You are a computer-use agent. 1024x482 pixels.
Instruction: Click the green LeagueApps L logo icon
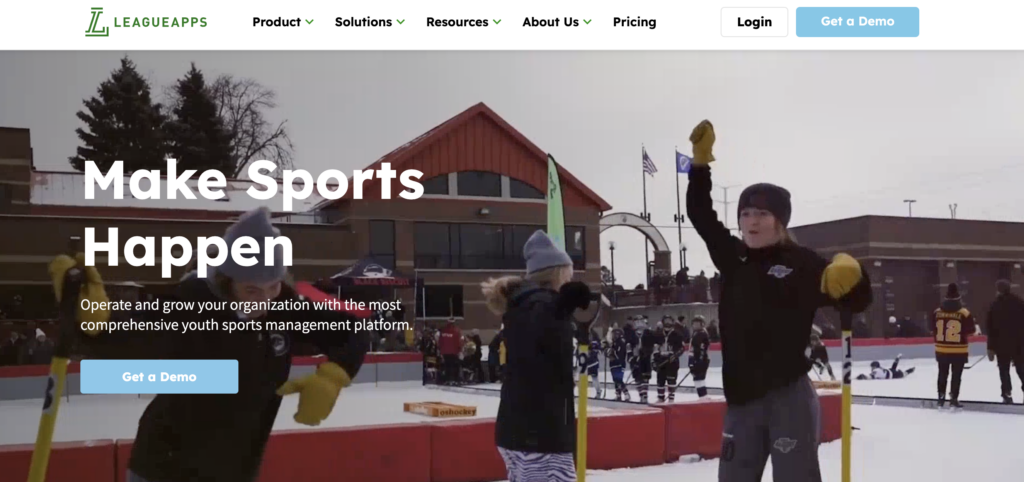(x=97, y=22)
